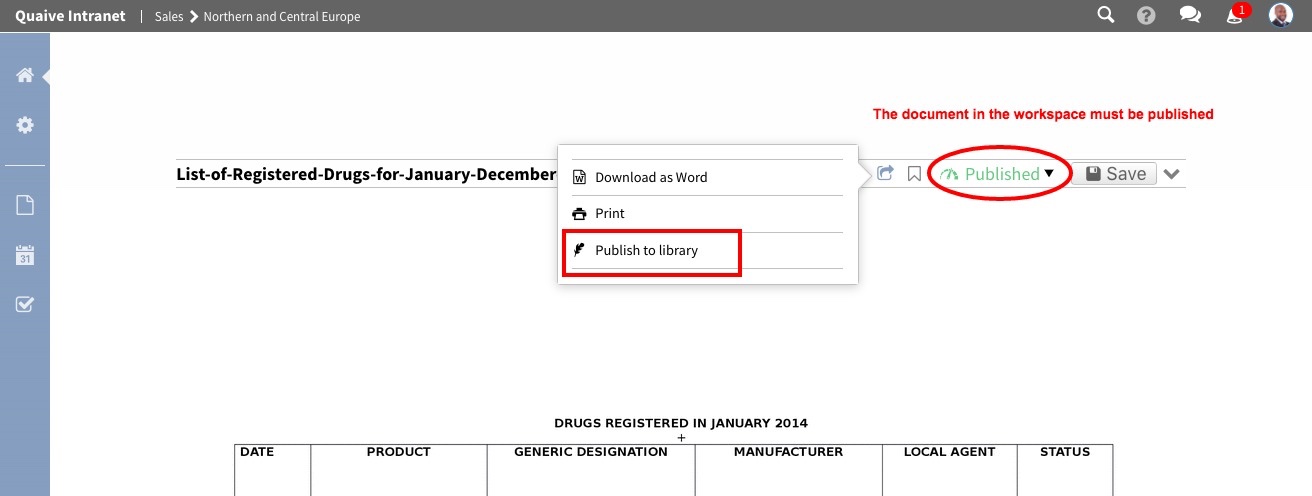1312x496 pixels.
Task: Open the chat messages icon
Action: (1190, 16)
